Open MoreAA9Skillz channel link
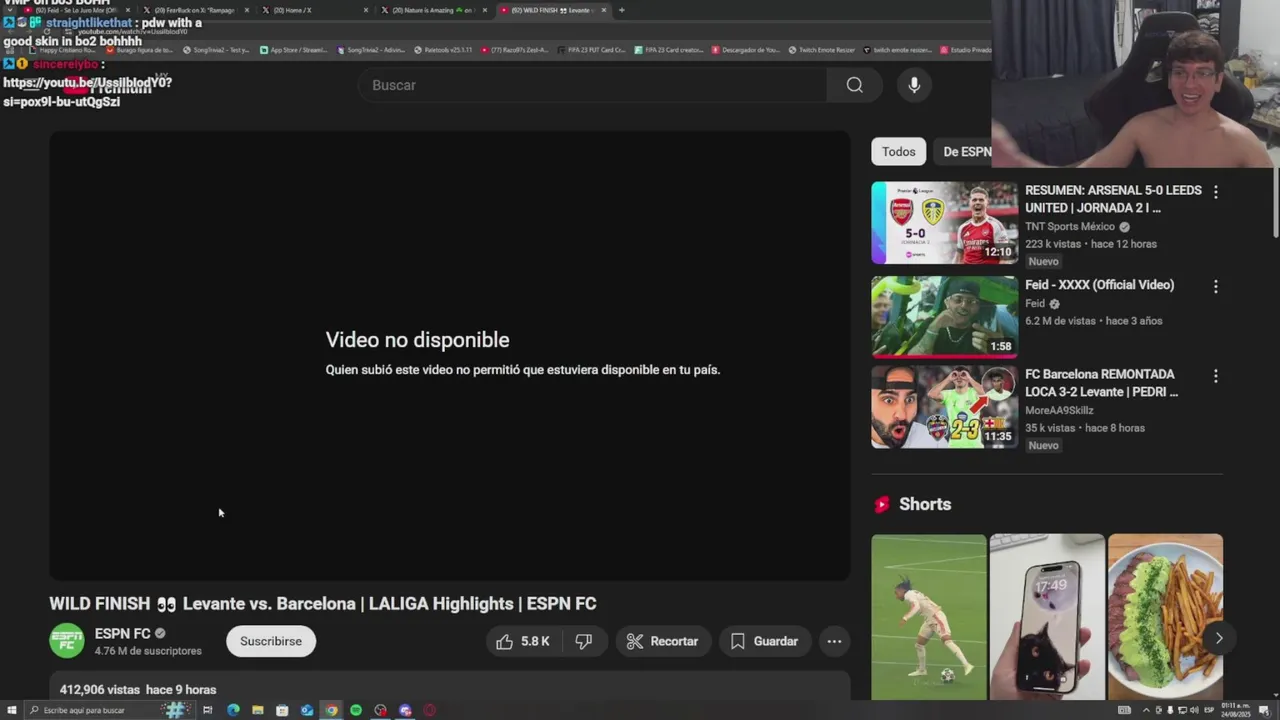This screenshot has width=1280, height=720. click(x=1059, y=410)
